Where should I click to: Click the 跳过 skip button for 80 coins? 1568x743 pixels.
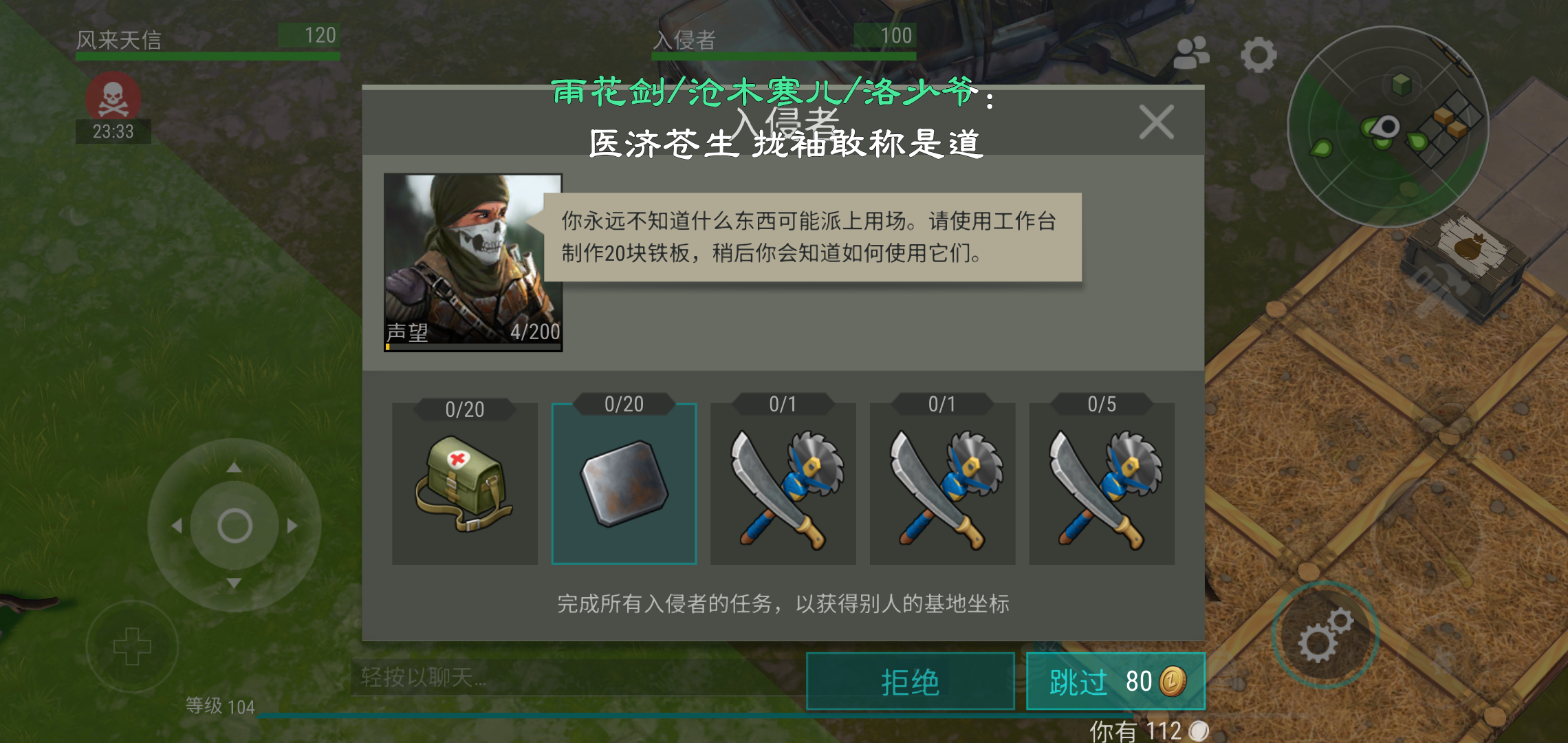point(1116,682)
